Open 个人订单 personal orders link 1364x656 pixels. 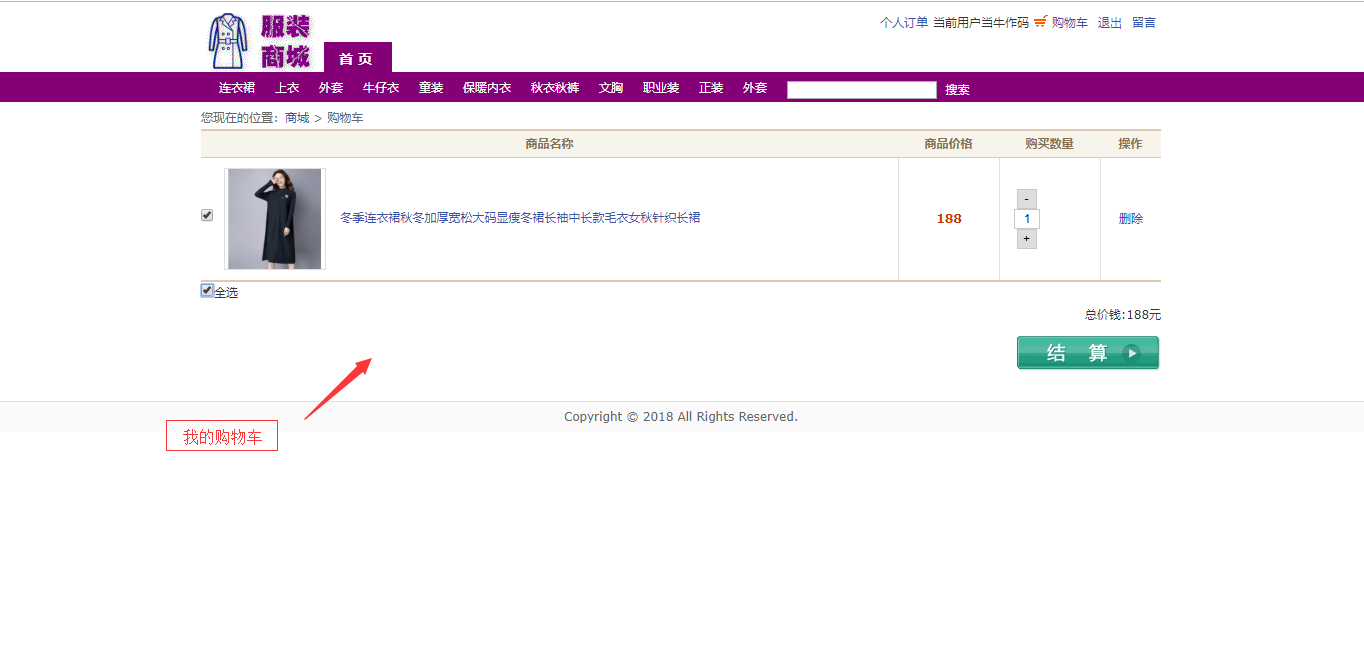pos(903,22)
